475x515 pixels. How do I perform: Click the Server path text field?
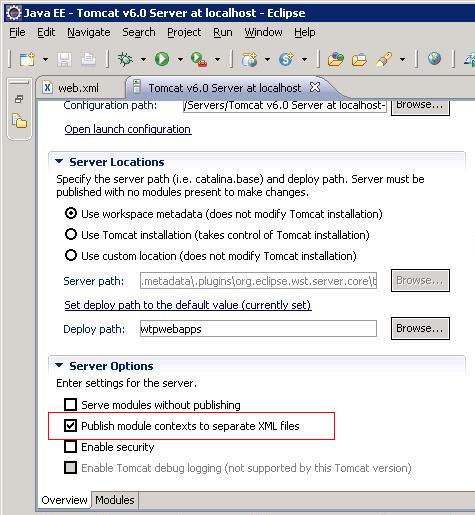[258, 281]
